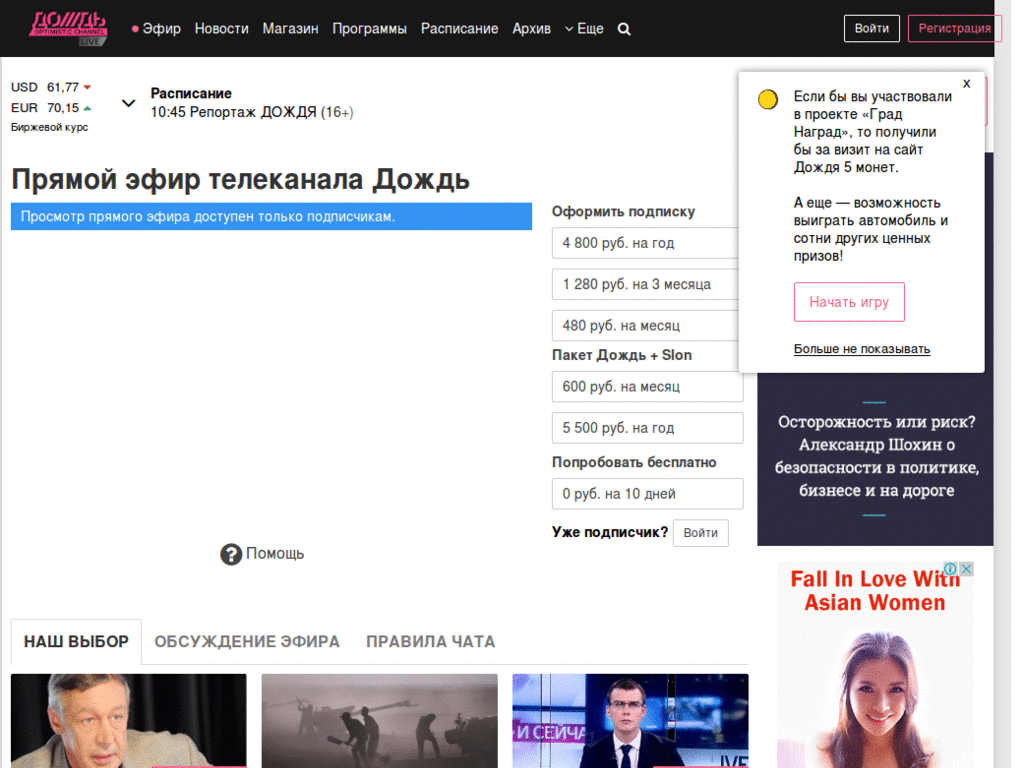
Task: Open Магазин menu item
Action: coord(290,29)
